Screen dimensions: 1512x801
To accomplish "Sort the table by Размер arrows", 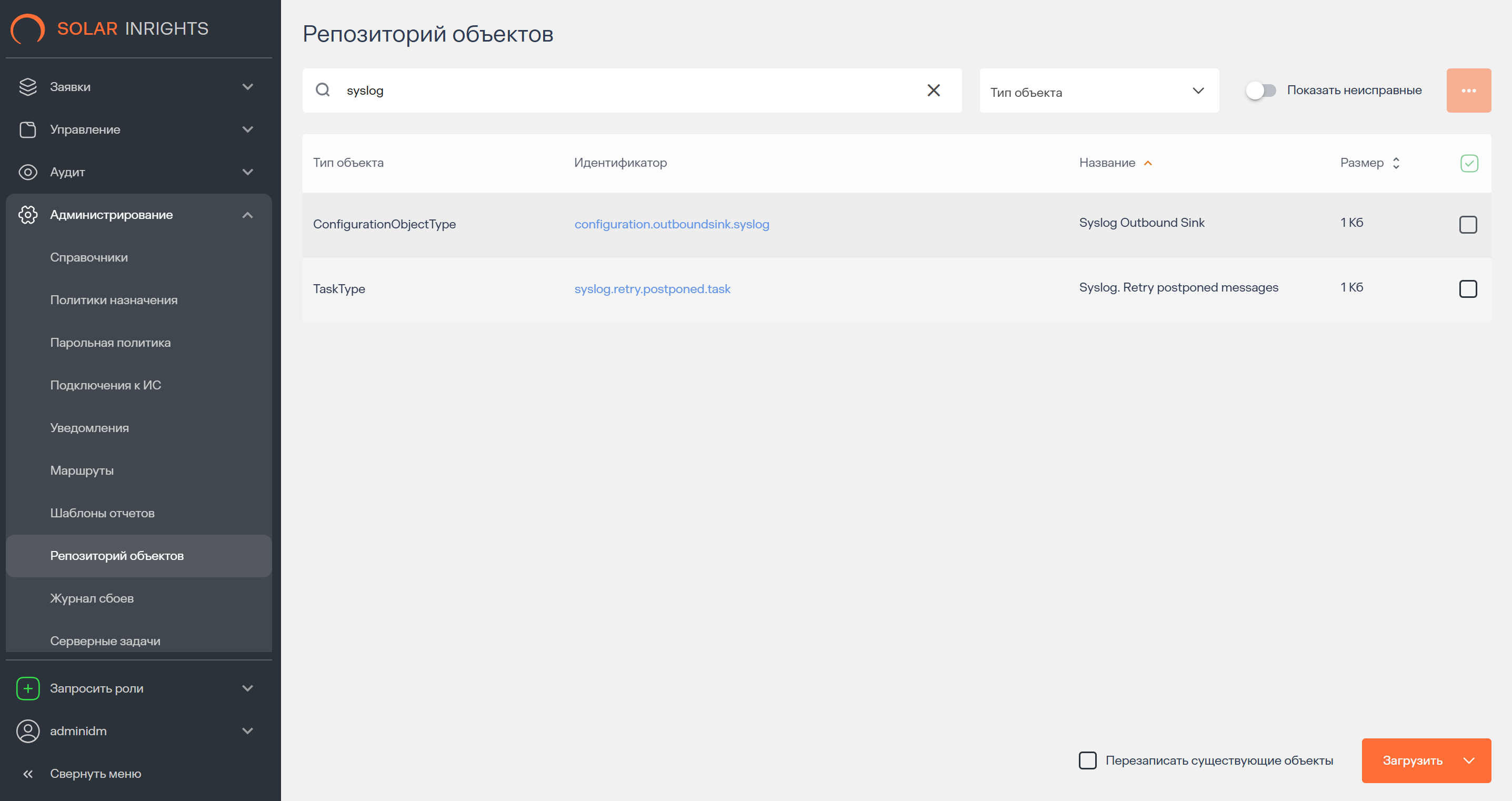I will click(1396, 163).
